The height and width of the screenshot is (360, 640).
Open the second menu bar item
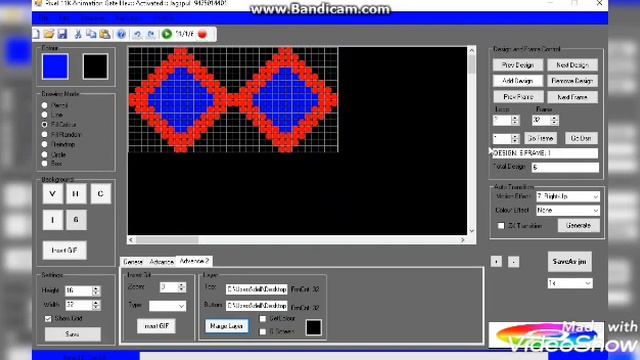click(x=64, y=18)
